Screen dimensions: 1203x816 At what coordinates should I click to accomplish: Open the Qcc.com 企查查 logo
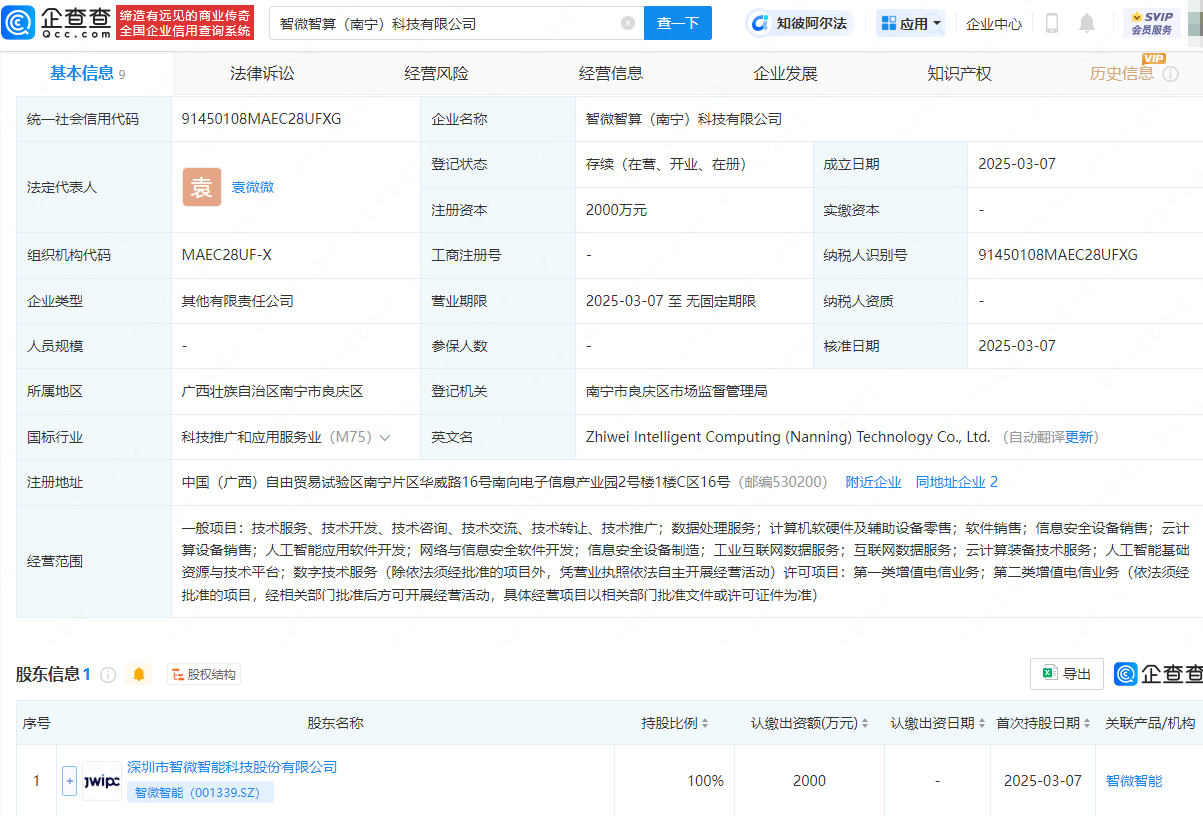click(56, 22)
